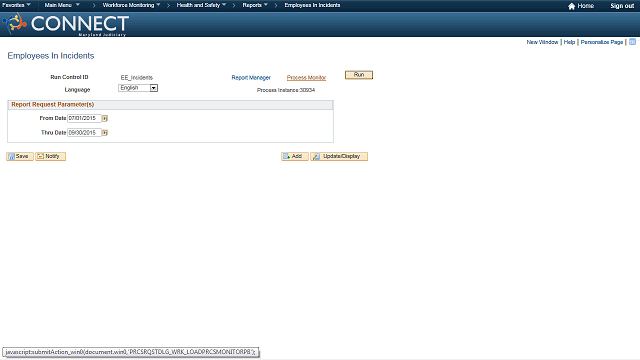Open Report Manager link

click(251, 78)
